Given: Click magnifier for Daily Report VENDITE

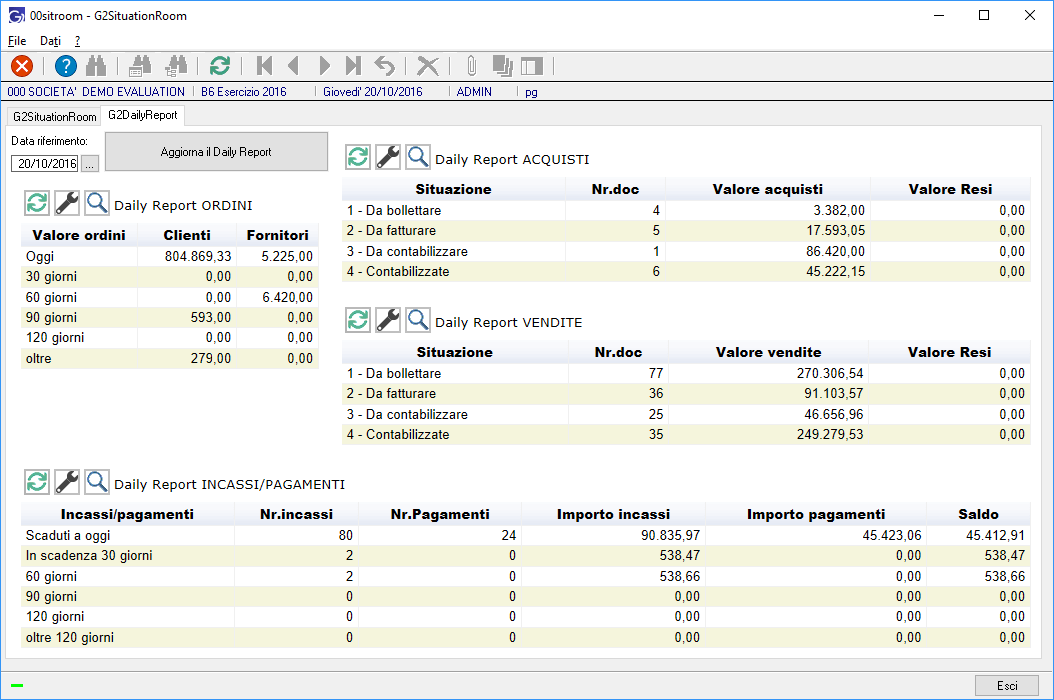Looking at the screenshot, I should tap(417, 319).
